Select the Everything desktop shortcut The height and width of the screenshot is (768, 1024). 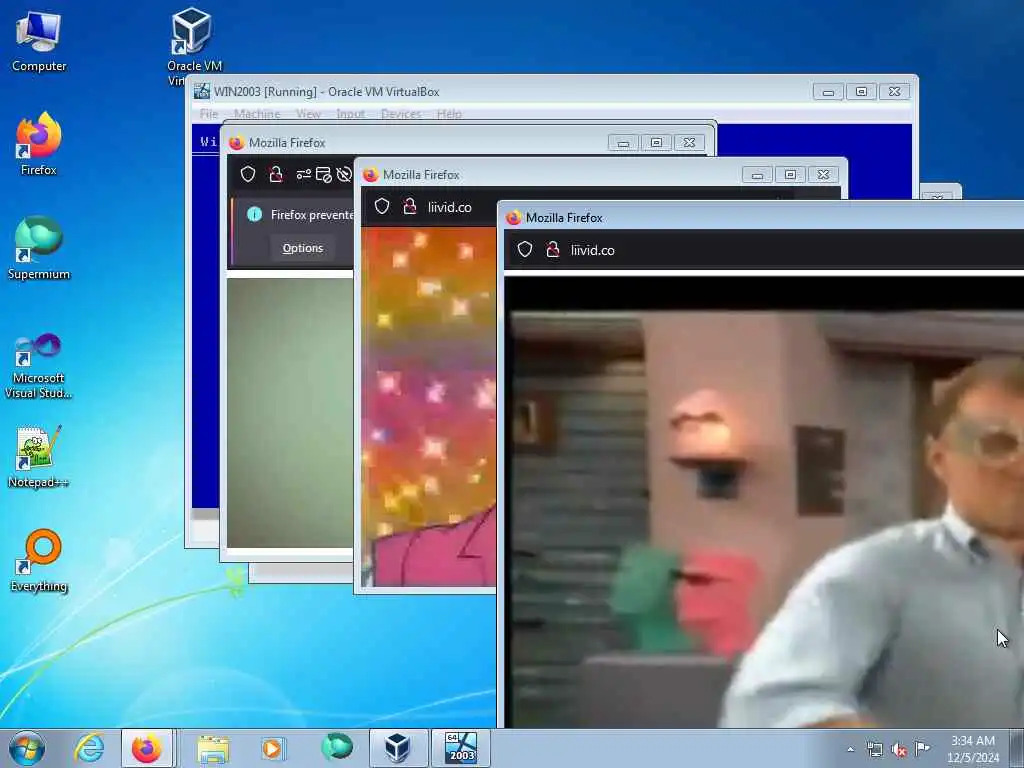pos(39,560)
